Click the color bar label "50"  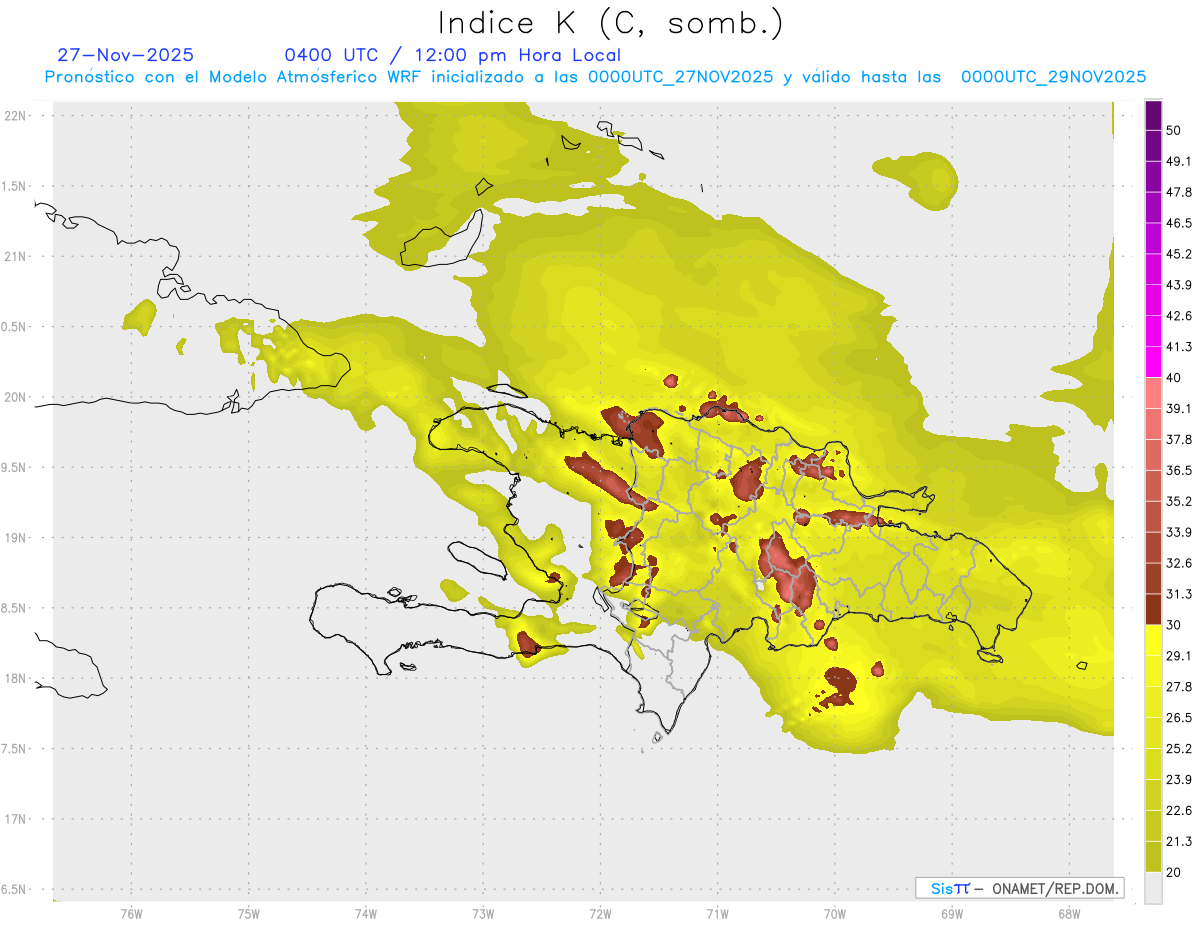(x=1174, y=131)
